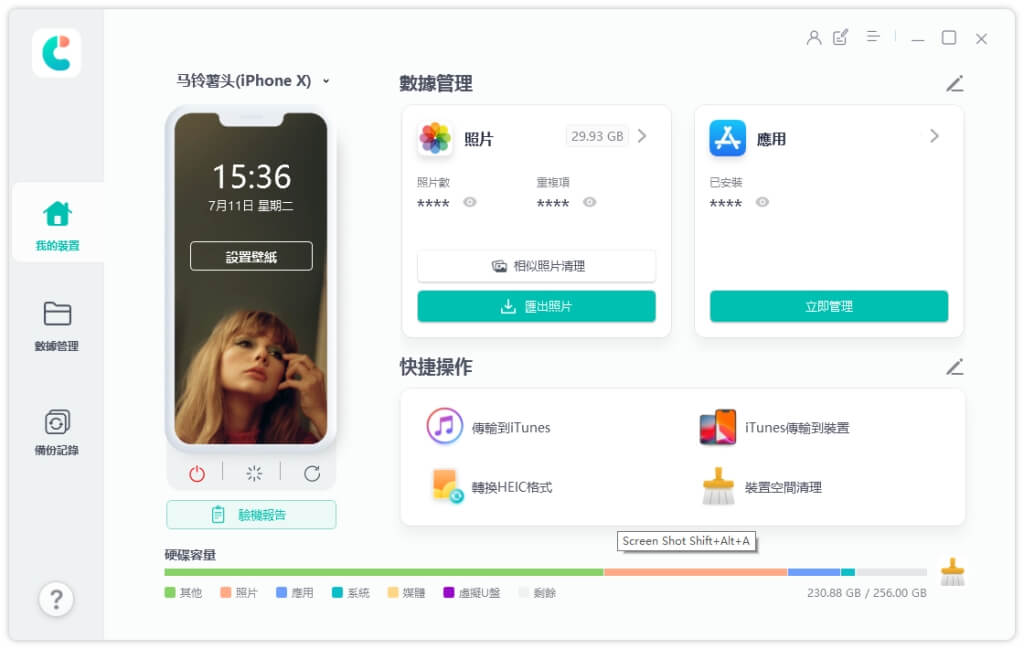This screenshot has width=1024, height=649.
Task: Switch to the 數據管理 sidebar tab
Action: point(57,326)
